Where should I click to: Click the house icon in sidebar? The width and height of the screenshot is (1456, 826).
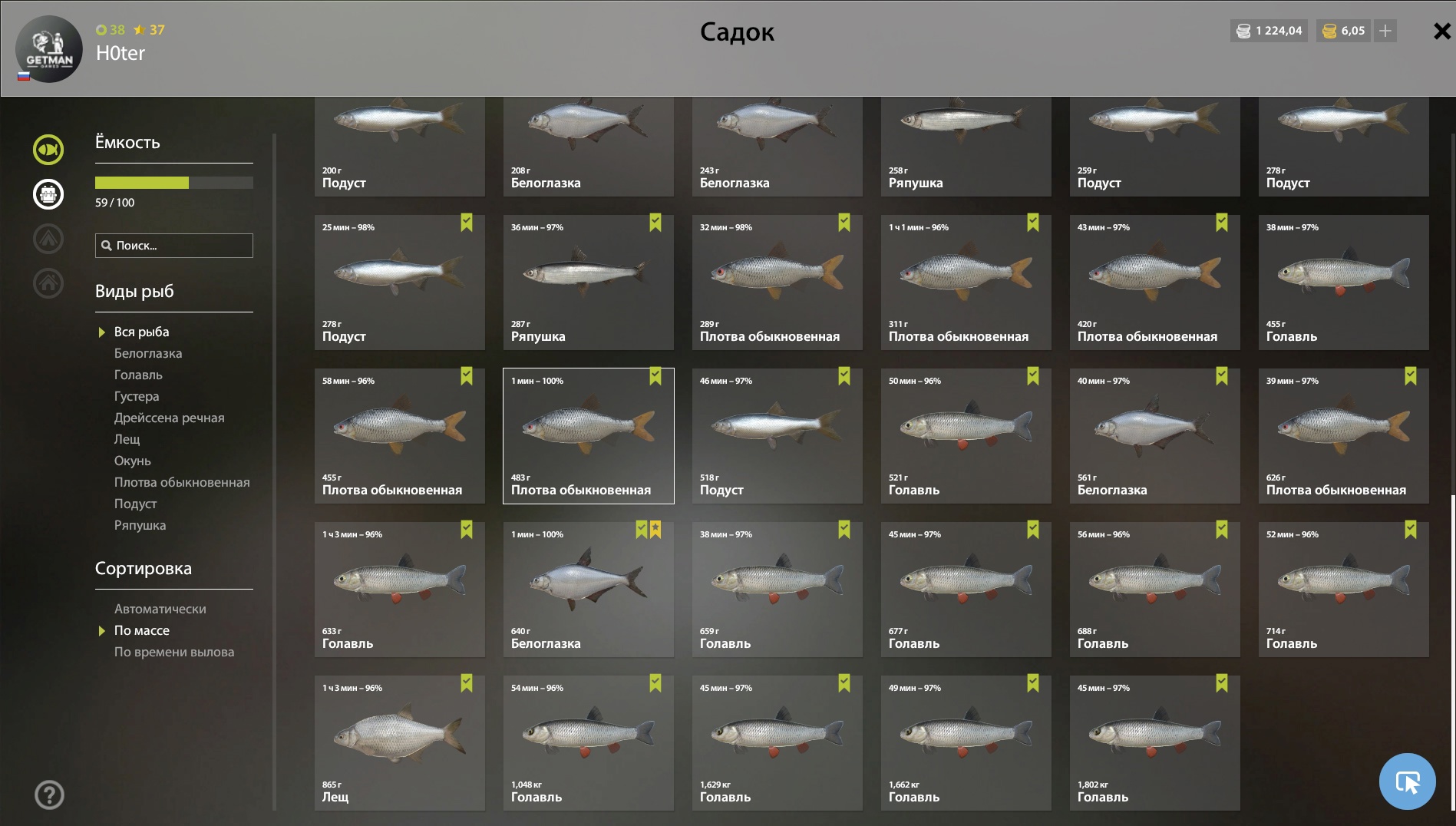coord(48,282)
